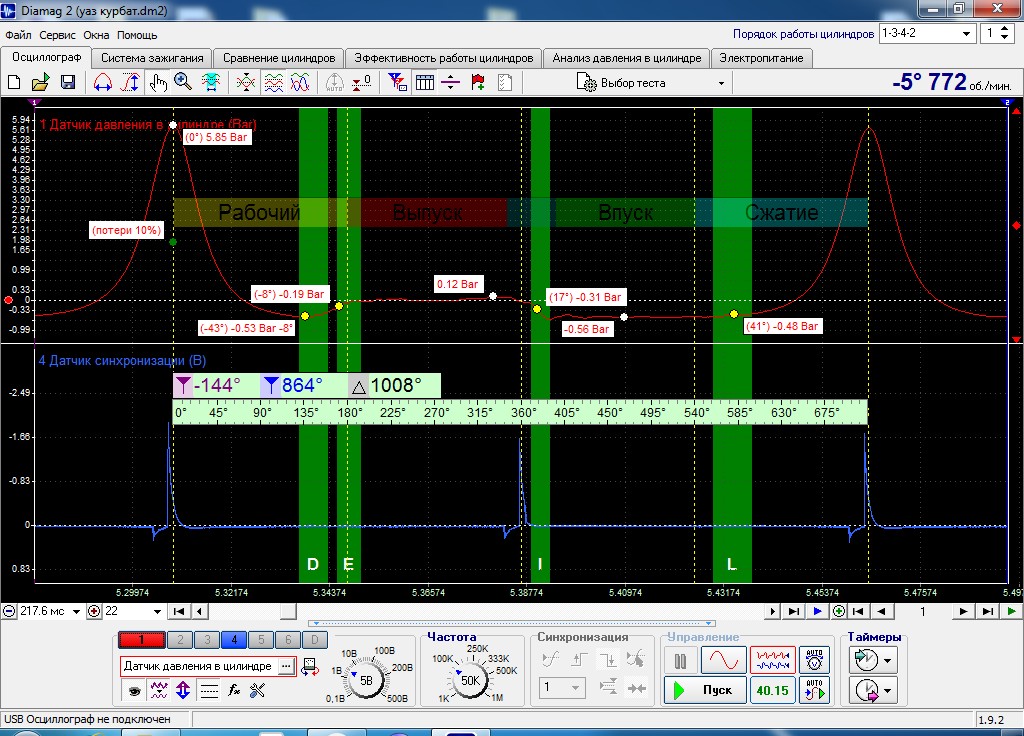
Task: Switch to the Сравнение цилиндров tab
Action: pos(279,58)
